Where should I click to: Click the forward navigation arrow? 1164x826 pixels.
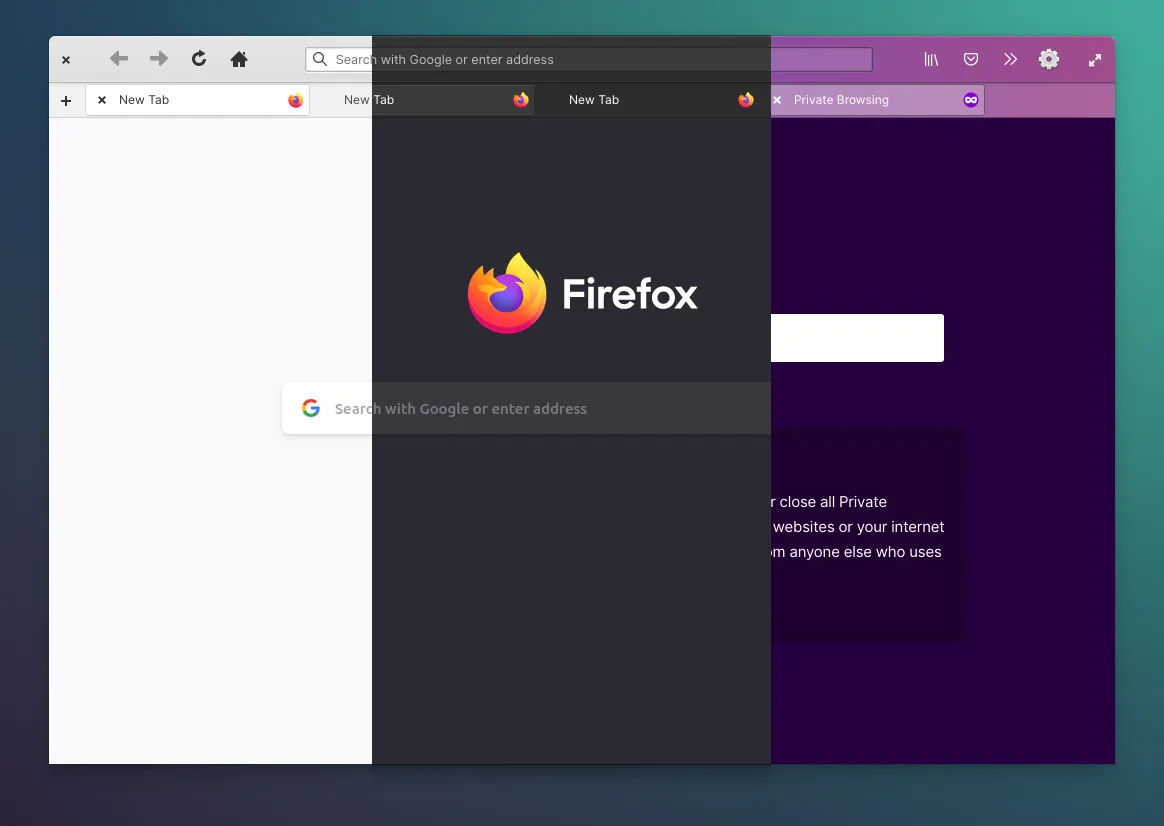point(158,59)
